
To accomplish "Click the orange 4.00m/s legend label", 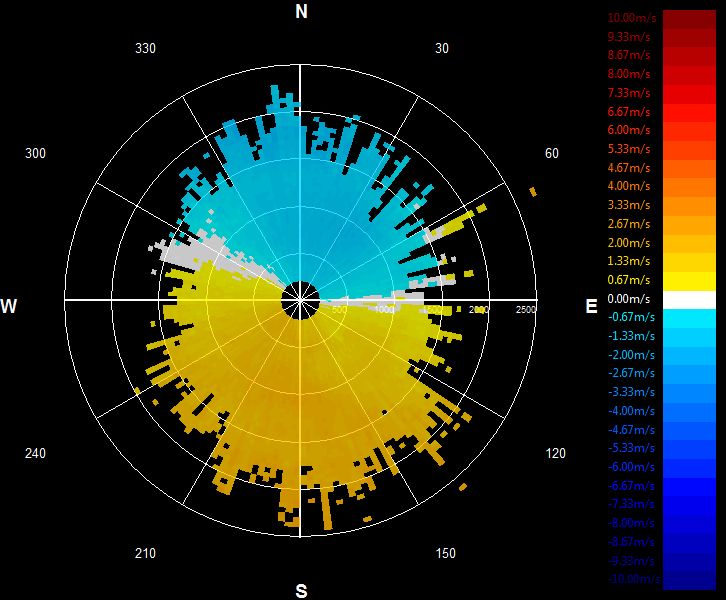I will point(629,186).
